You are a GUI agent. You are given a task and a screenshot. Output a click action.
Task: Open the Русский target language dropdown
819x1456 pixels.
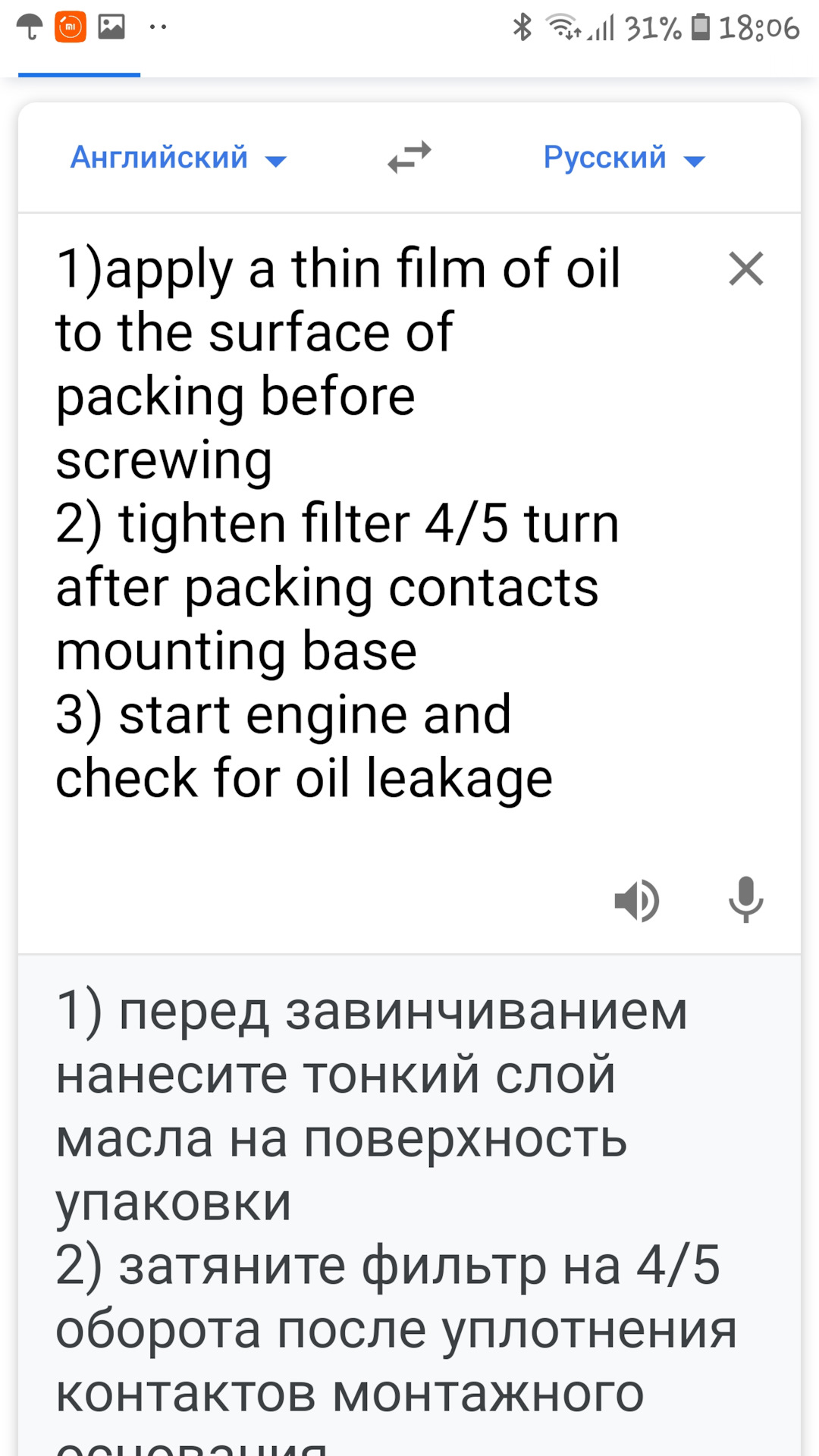(624, 158)
